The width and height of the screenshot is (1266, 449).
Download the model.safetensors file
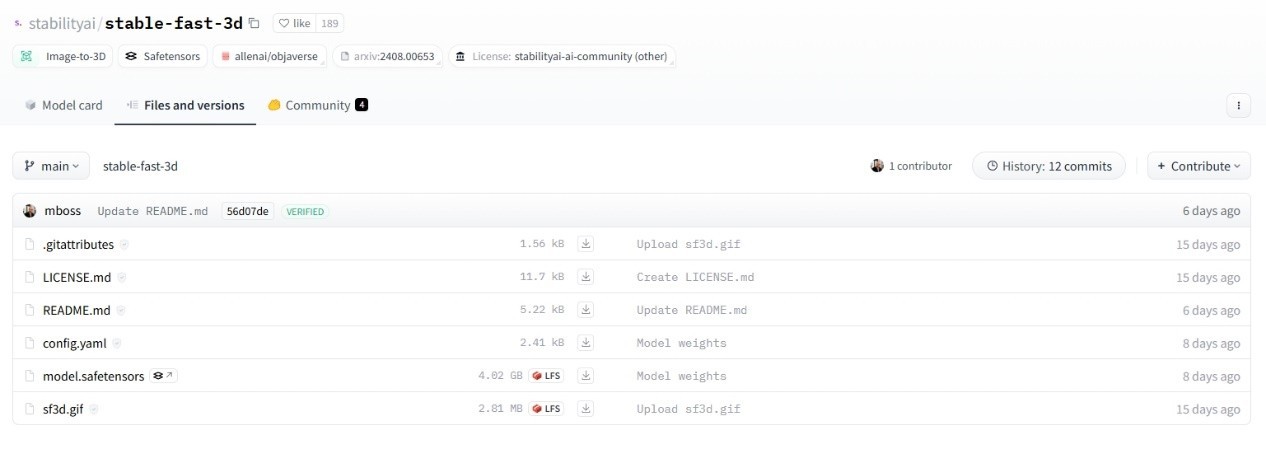586,376
